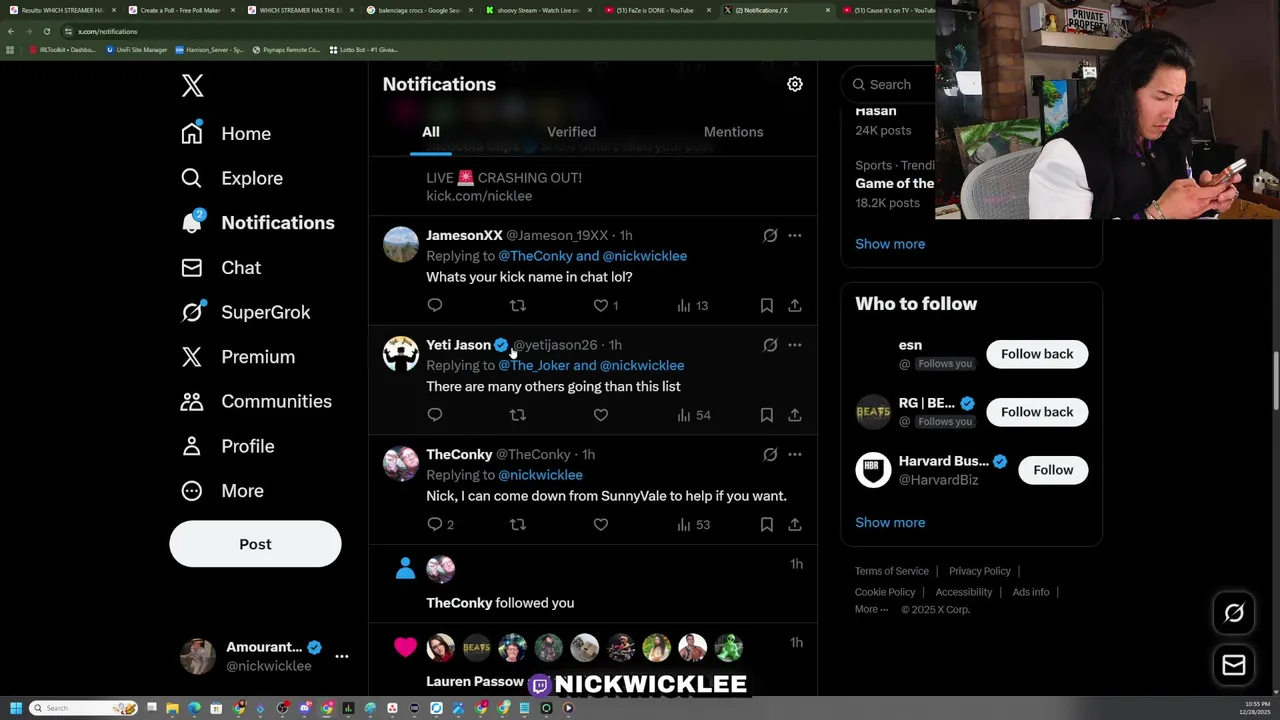
Task: Like Yeti Jason's post
Action: 601,415
